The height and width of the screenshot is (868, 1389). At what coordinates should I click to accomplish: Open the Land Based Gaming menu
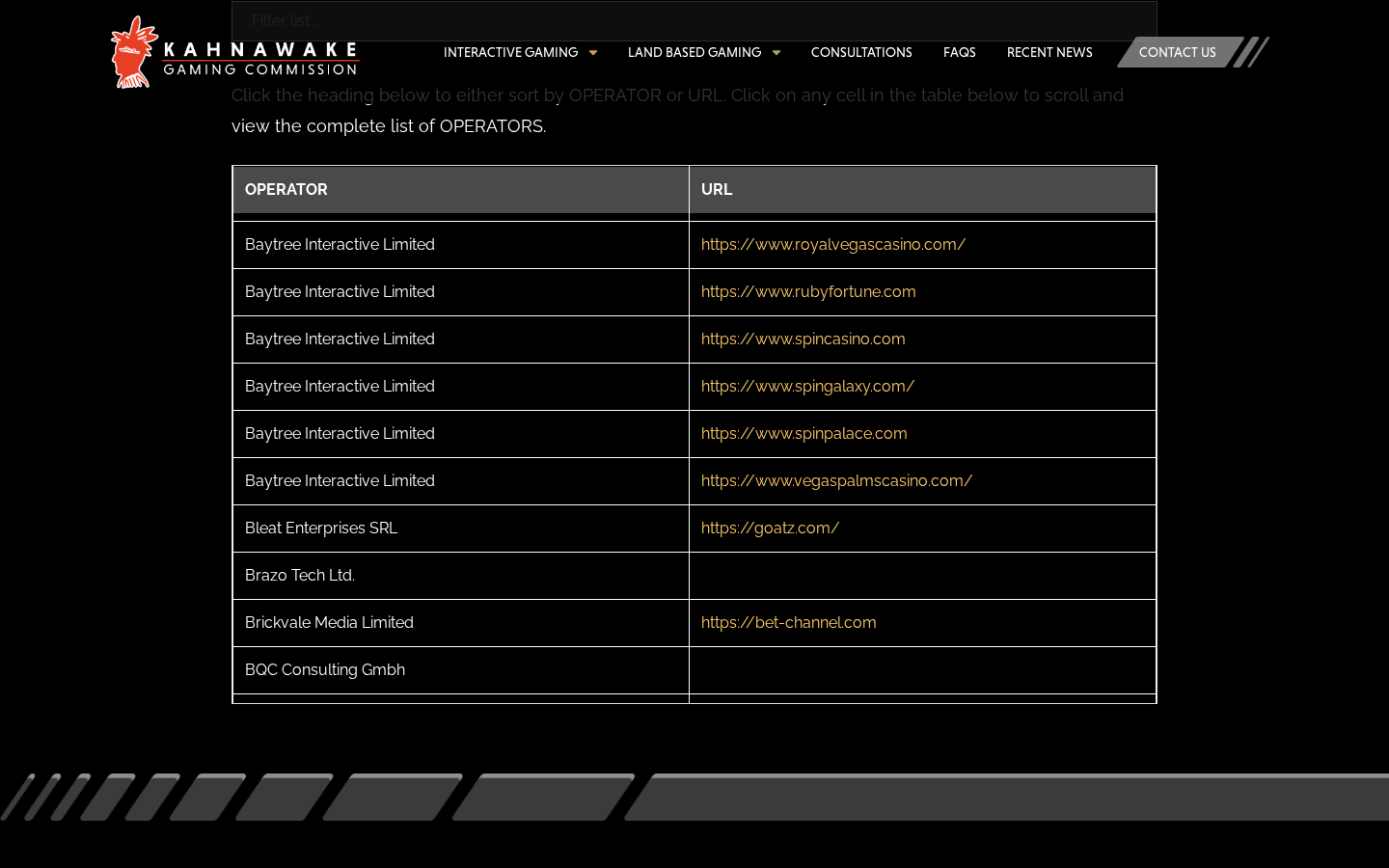[x=694, y=53]
